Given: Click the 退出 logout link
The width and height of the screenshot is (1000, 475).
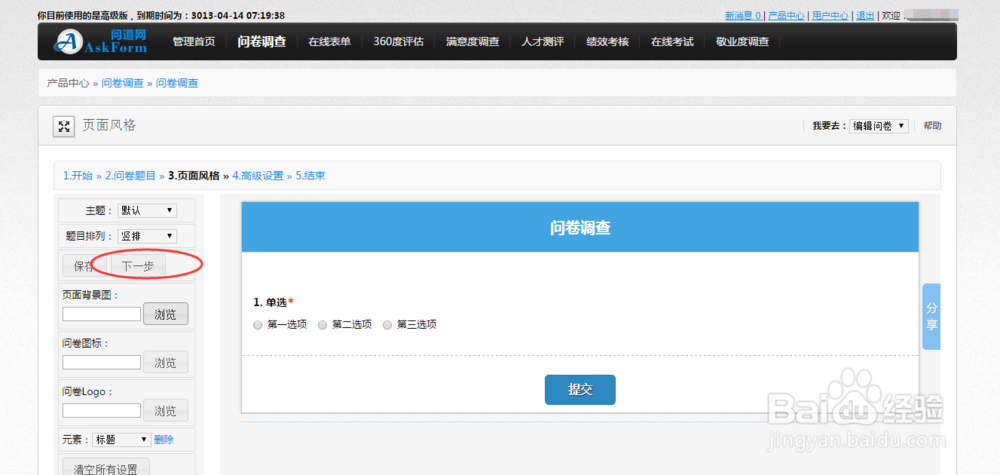Looking at the screenshot, I should (865, 16).
